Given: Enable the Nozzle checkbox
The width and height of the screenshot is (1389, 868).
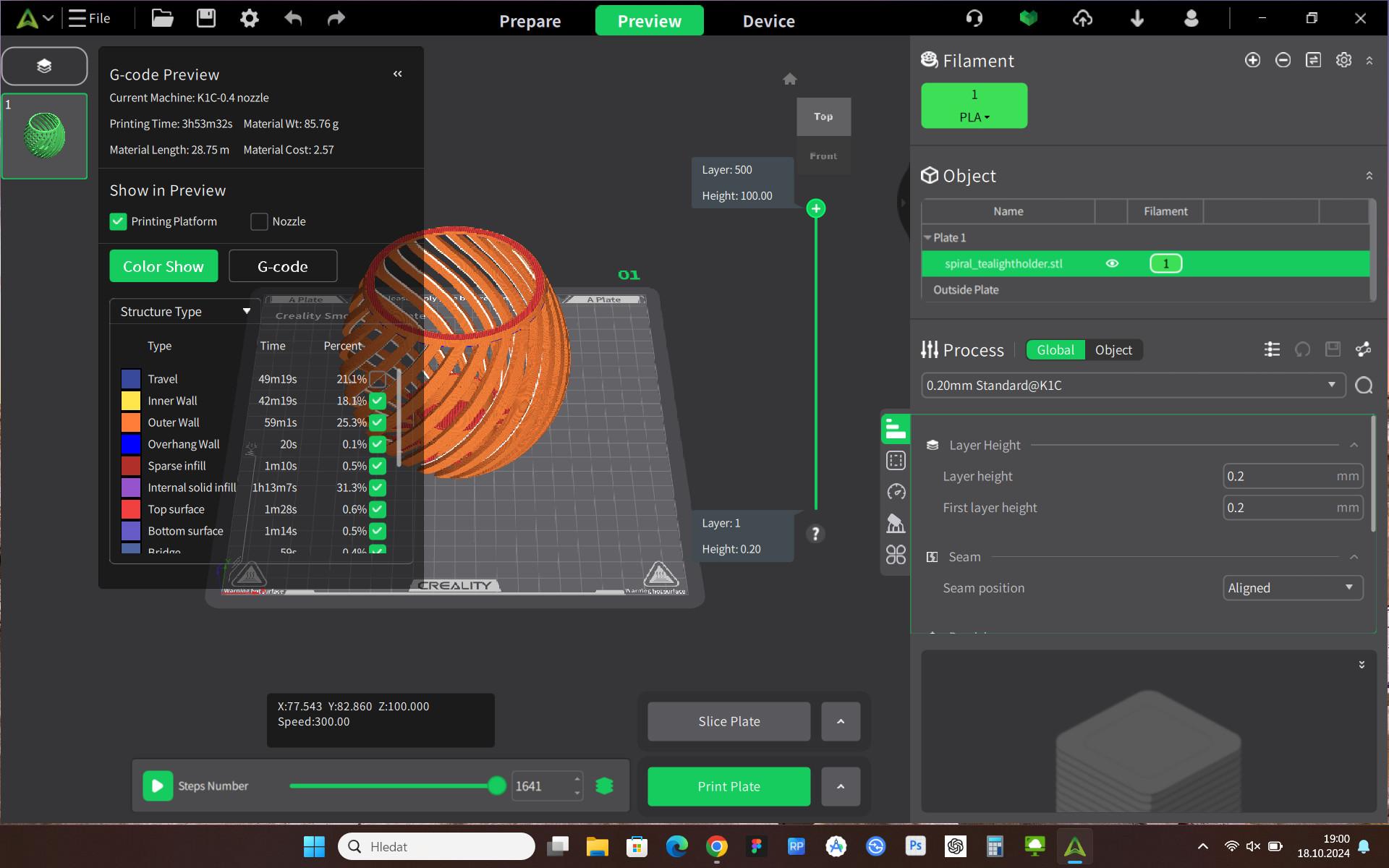Looking at the screenshot, I should click(x=259, y=221).
